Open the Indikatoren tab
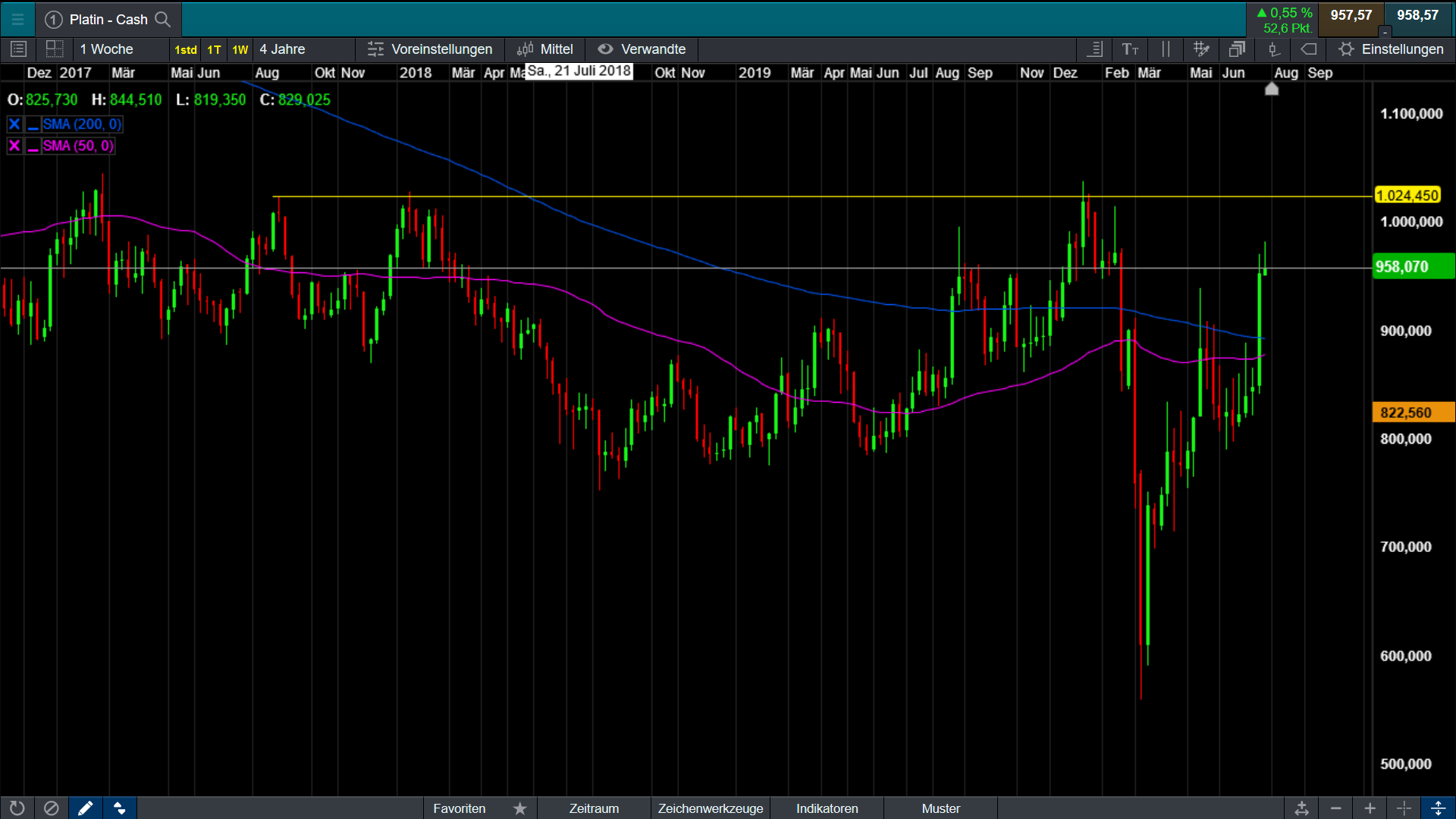Viewport: 1456px width, 819px height. [827, 808]
